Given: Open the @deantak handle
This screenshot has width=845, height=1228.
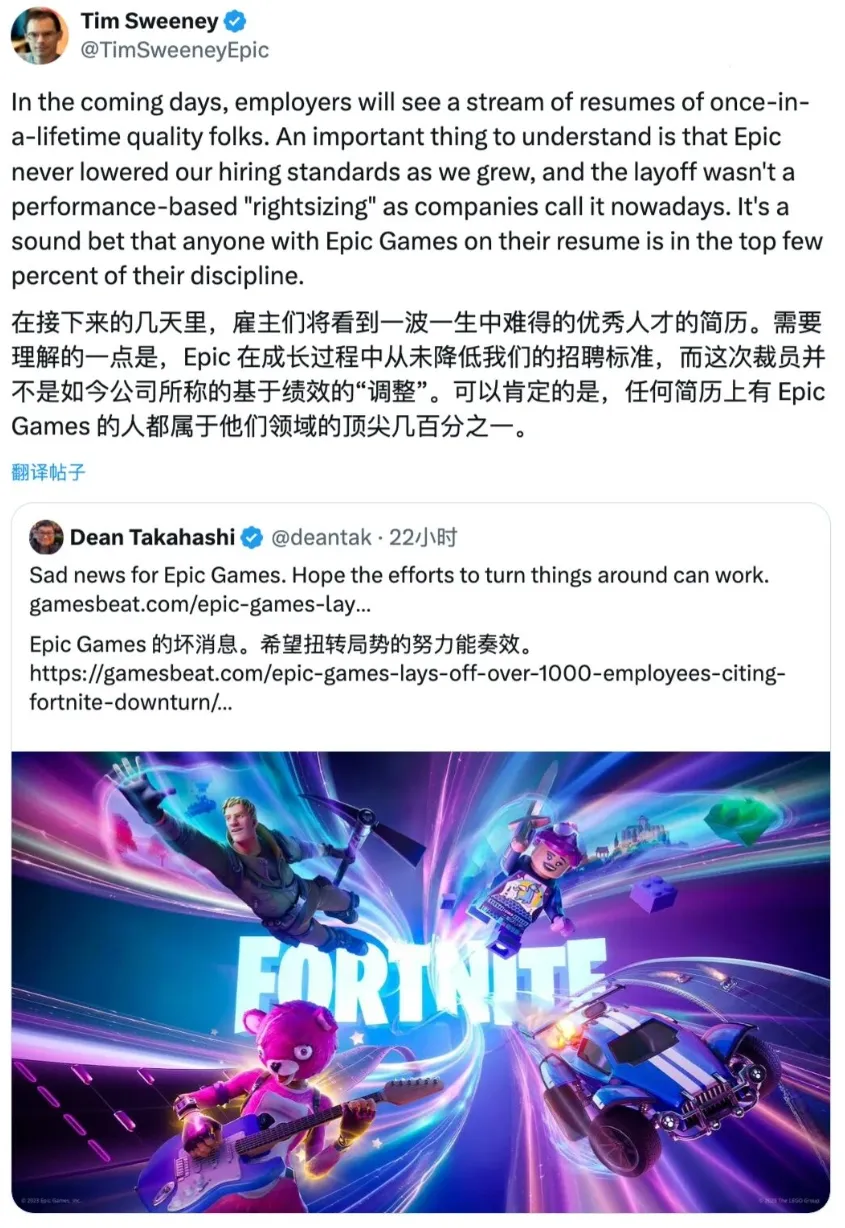Looking at the screenshot, I should point(317,537).
